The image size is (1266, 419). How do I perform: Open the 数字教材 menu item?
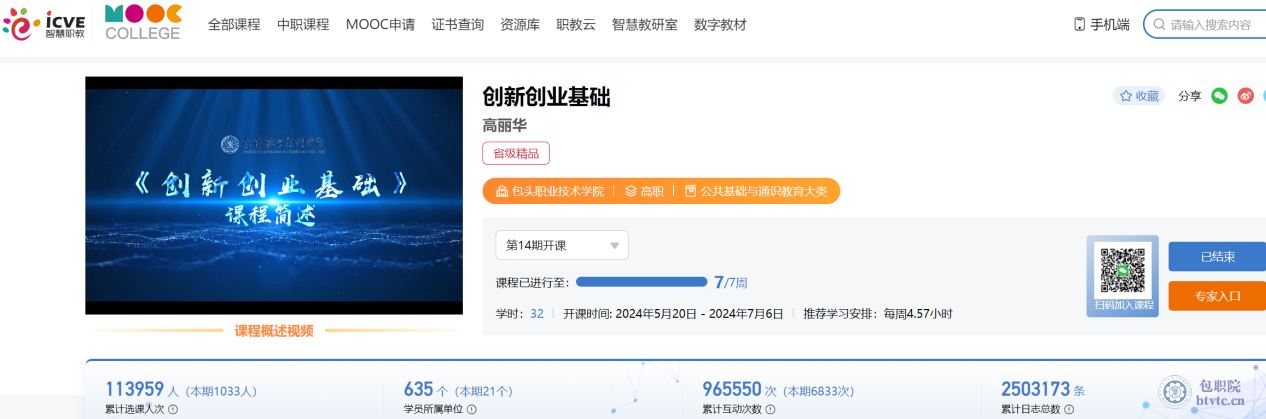coord(720,25)
